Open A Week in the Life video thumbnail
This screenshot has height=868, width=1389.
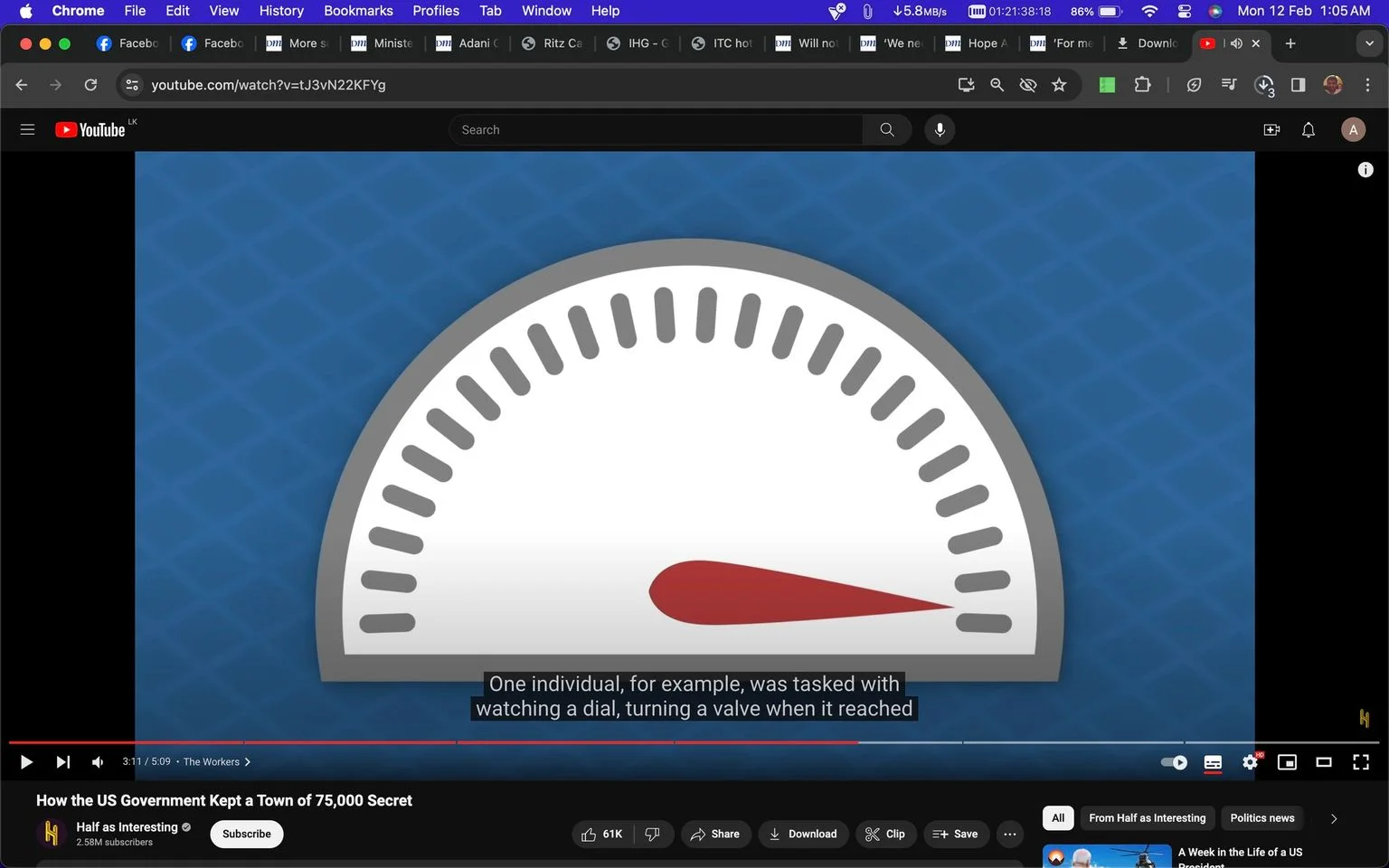(1107, 856)
